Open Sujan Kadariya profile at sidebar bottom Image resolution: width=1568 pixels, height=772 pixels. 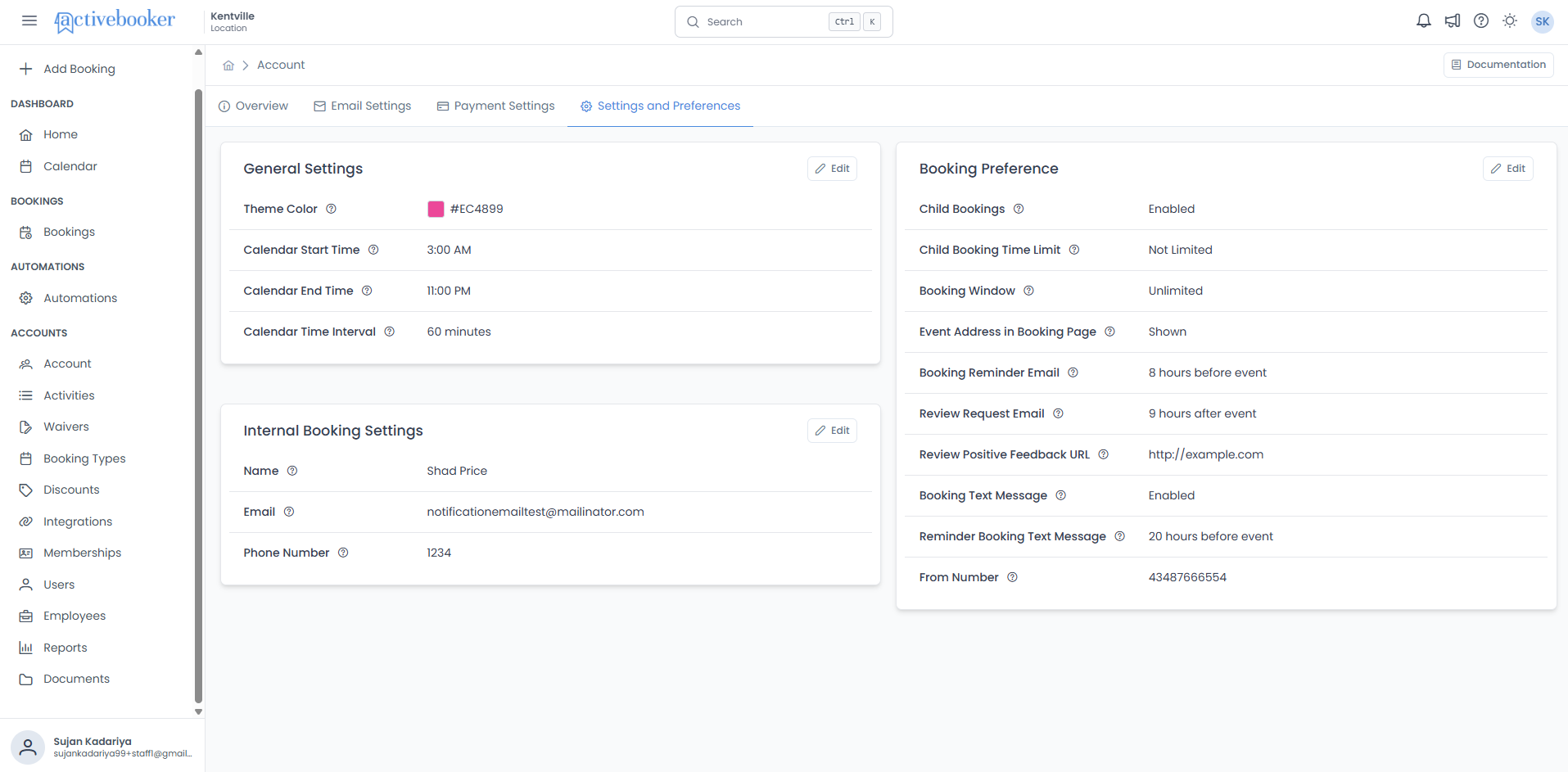pos(102,747)
